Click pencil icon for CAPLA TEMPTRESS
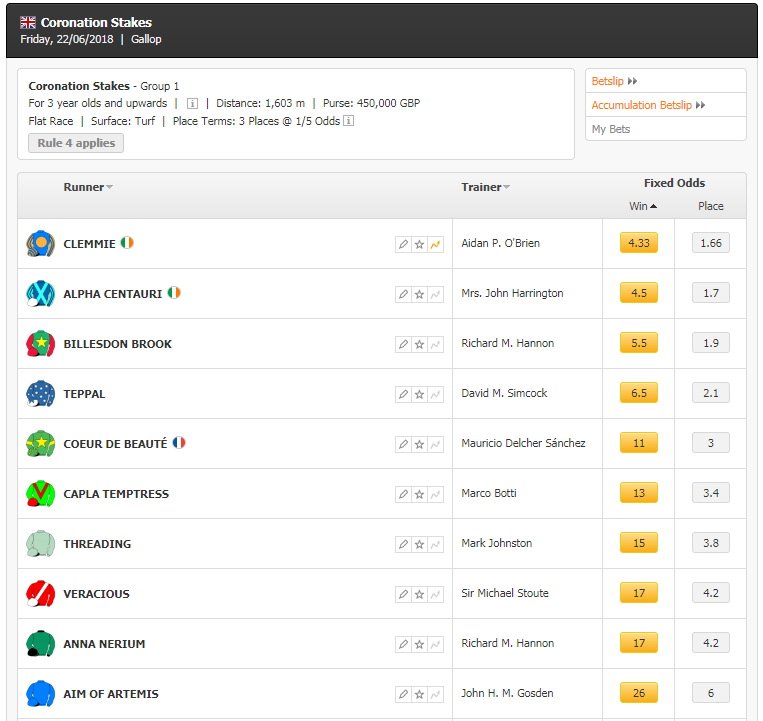Screen dimensions: 763x721 click(x=403, y=494)
